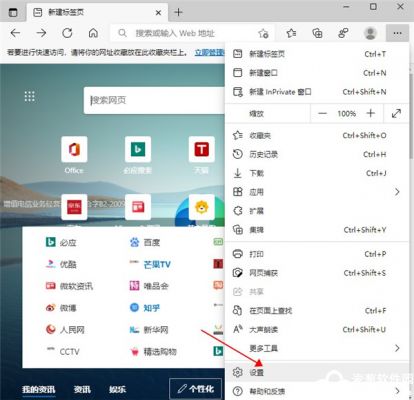Close the three-dot settings menu button
The width and height of the screenshot is (414, 400).
397,33
